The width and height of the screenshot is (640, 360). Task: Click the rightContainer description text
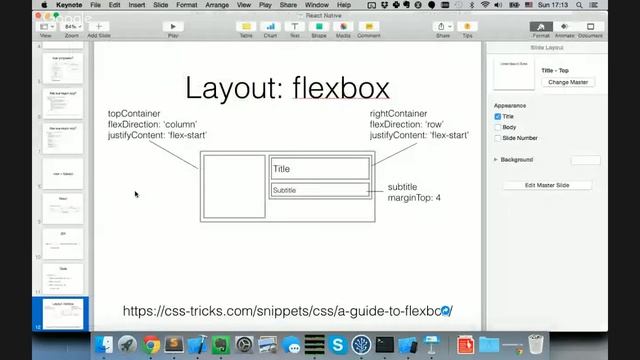[x=419, y=124]
